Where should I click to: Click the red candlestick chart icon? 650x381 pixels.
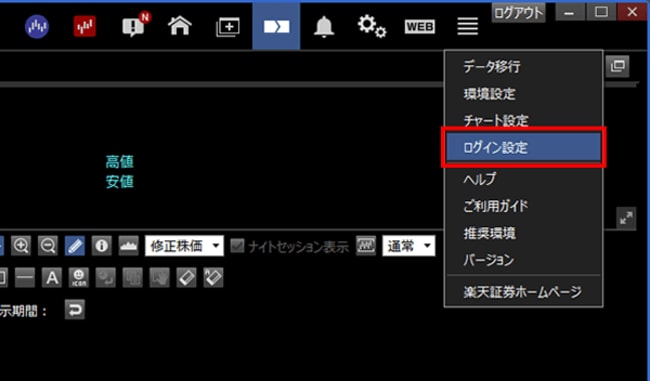[85, 26]
